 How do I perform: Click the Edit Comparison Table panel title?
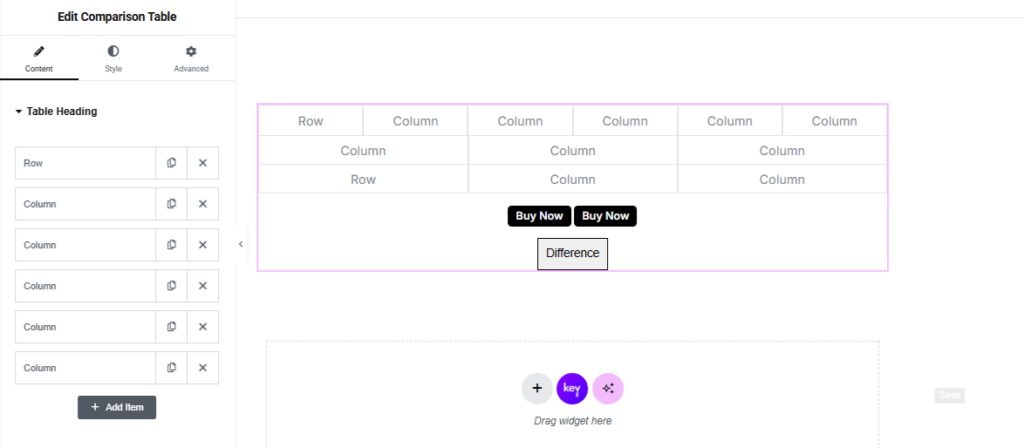(x=117, y=17)
